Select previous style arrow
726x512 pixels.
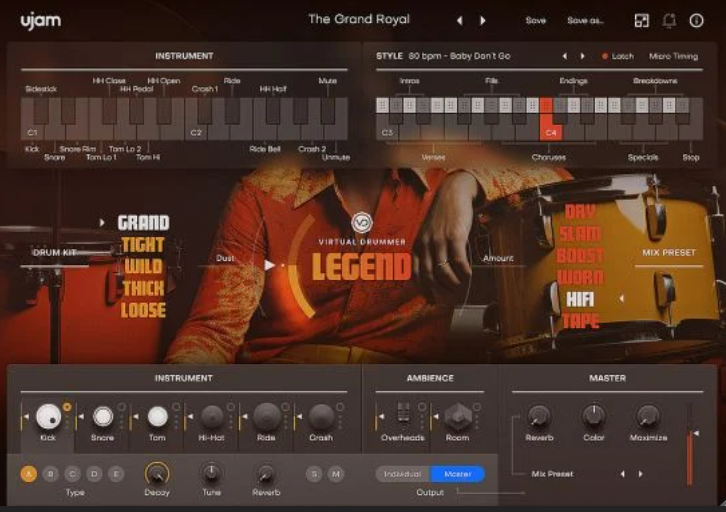tap(564, 56)
